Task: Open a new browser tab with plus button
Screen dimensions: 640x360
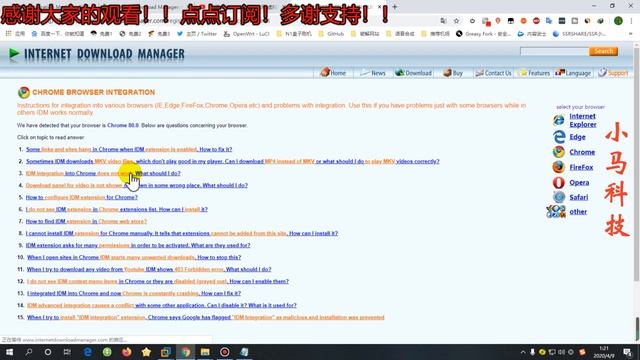Action: tap(395, 7)
